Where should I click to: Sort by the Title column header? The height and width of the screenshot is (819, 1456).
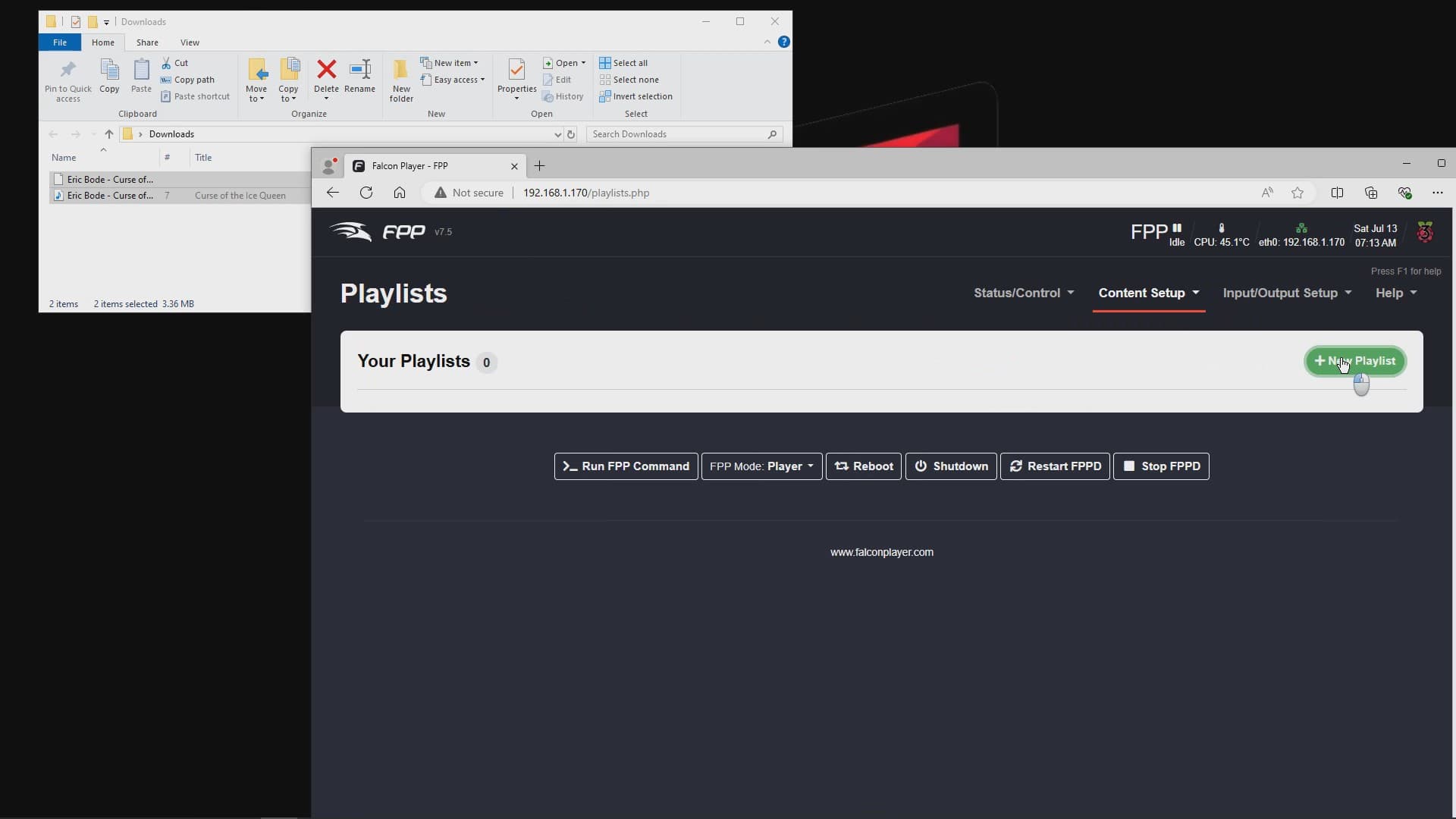[x=203, y=158]
